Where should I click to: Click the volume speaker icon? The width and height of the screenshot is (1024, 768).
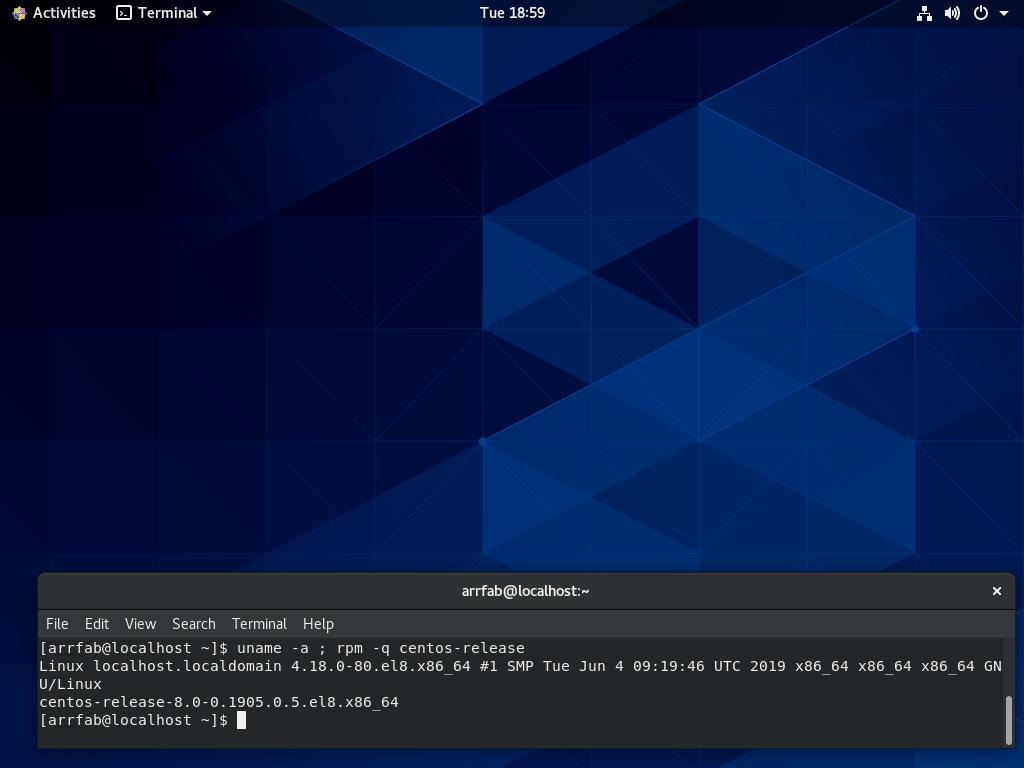click(952, 13)
